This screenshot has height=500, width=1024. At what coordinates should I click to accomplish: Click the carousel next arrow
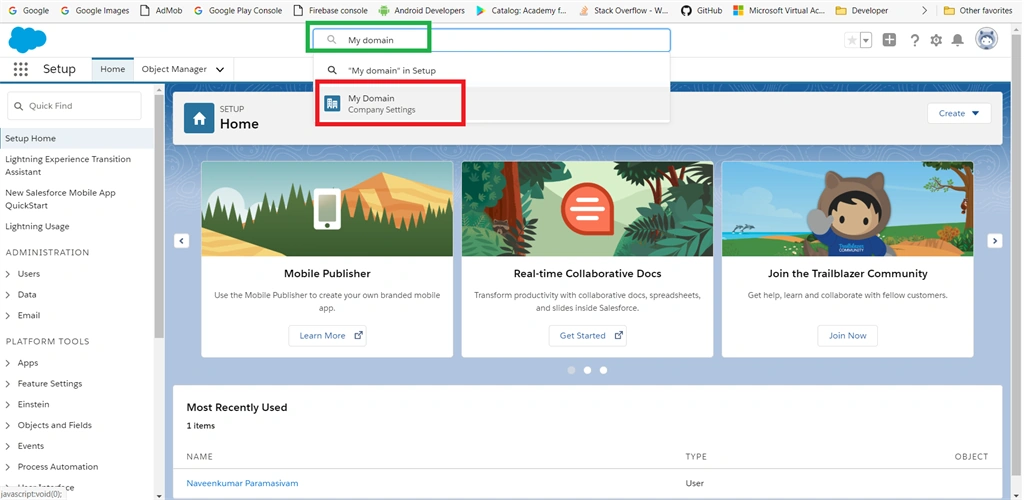click(x=995, y=241)
